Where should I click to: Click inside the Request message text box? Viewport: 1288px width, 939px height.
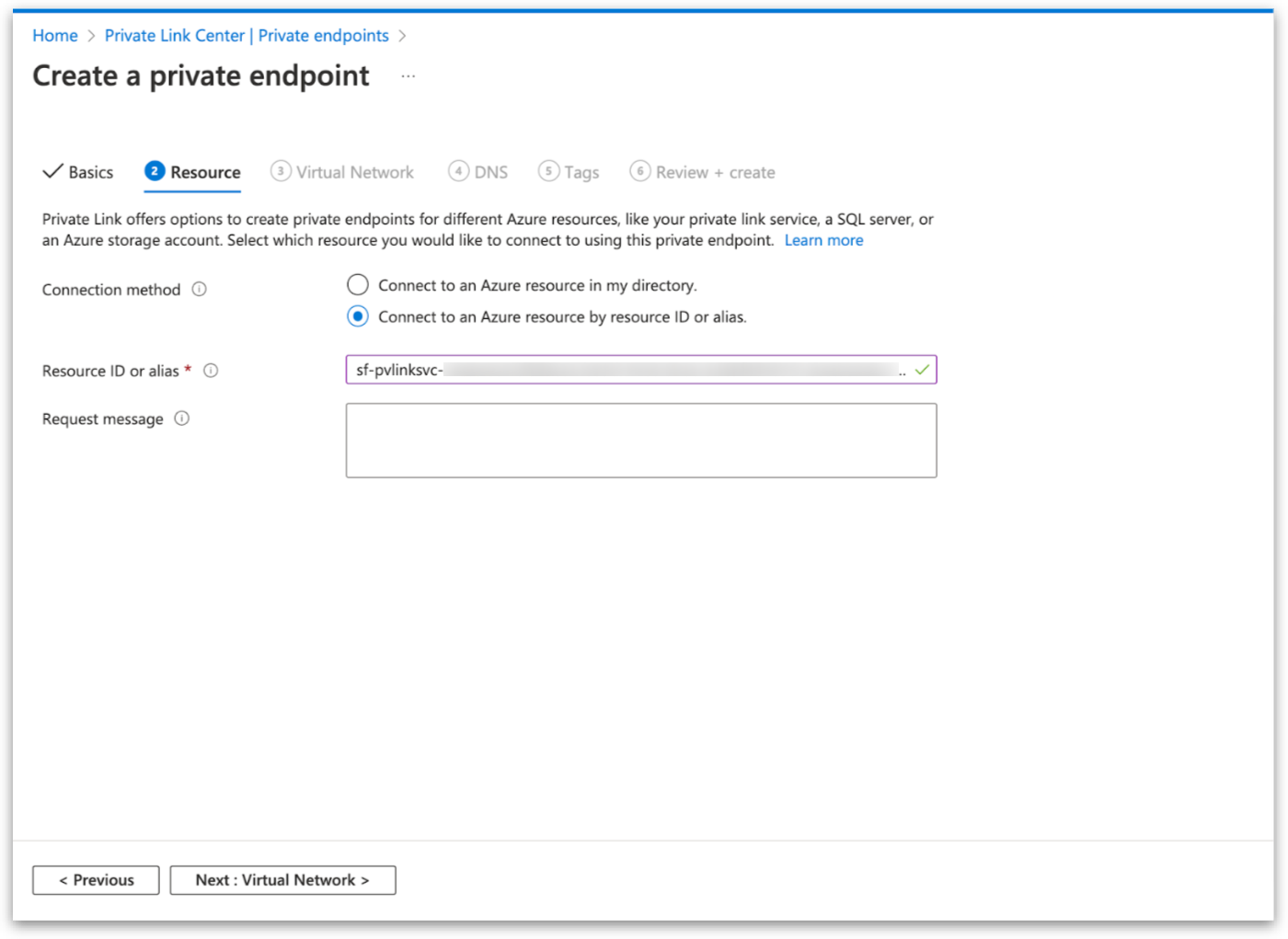pos(641,441)
